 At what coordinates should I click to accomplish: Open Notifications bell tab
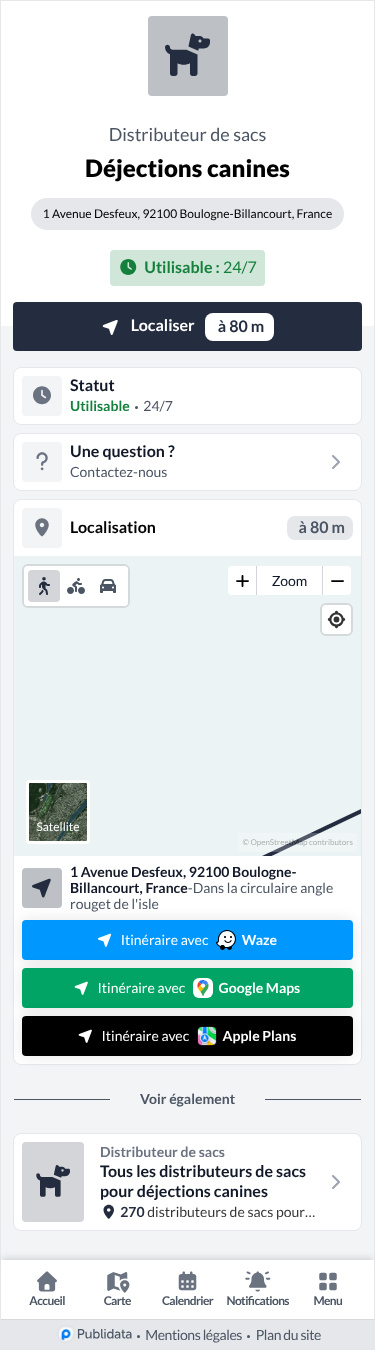(x=257, y=1289)
